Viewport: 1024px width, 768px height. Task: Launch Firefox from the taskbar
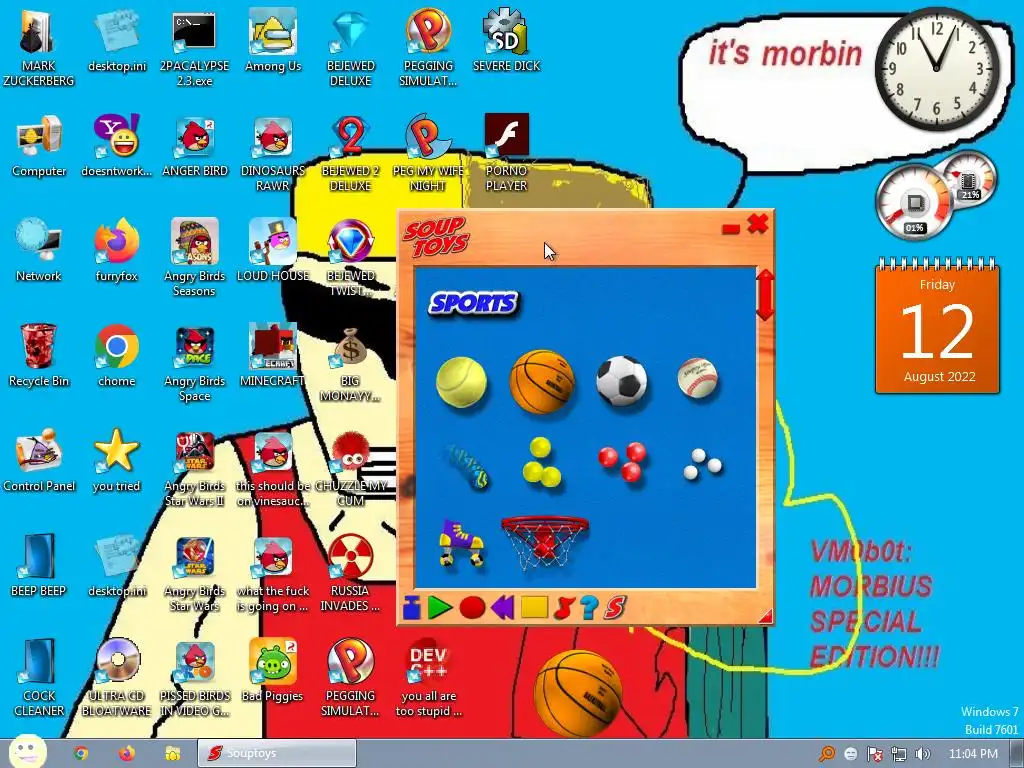(127, 754)
